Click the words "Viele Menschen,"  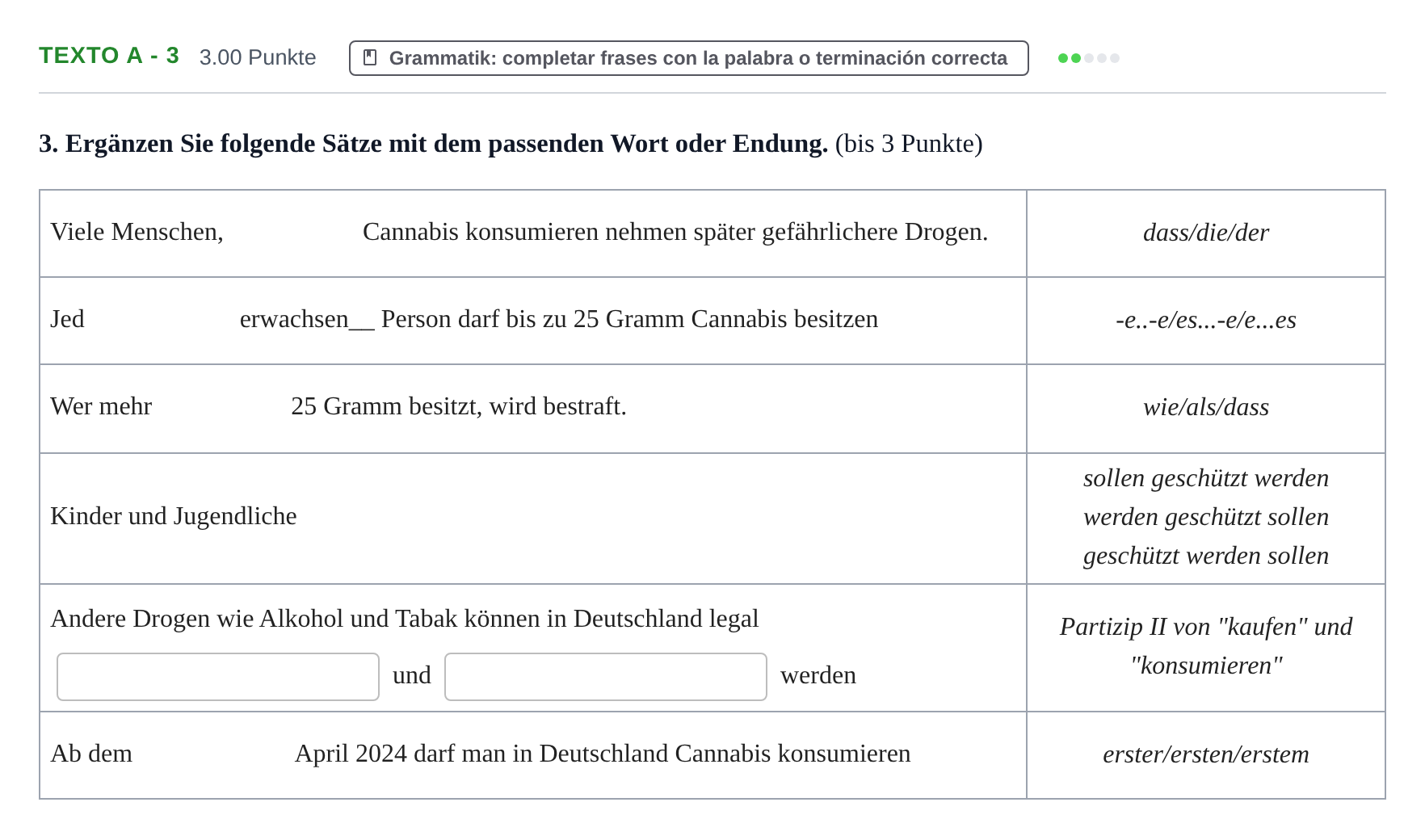[x=137, y=232]
